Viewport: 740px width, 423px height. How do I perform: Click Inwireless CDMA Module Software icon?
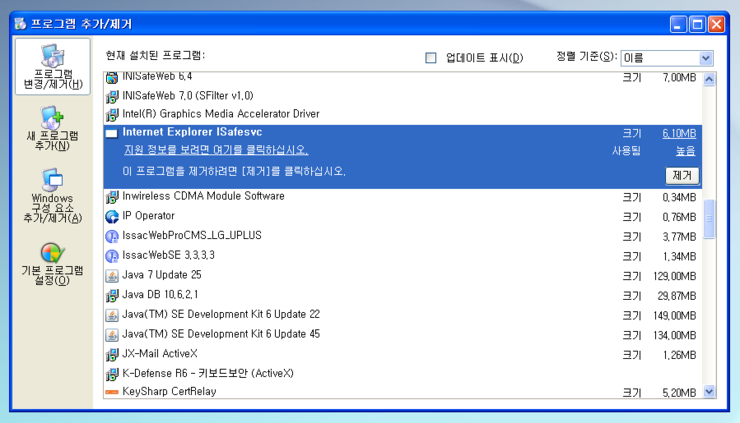point(112,197)
